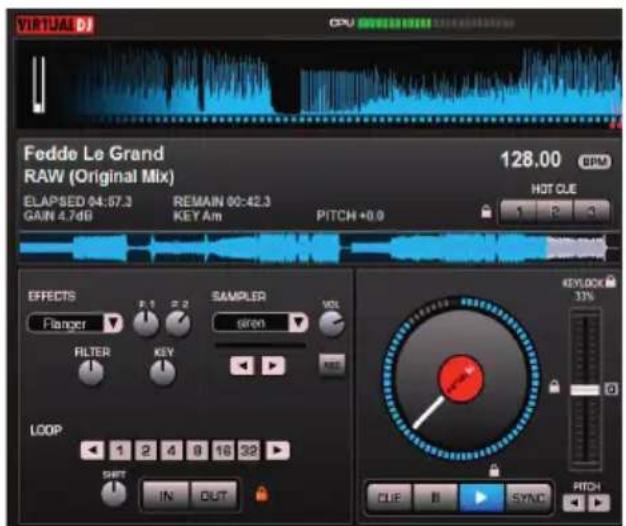Screen dimensions: 626x526
Task: Click the sampler REC button
Action: coord(332,365)
